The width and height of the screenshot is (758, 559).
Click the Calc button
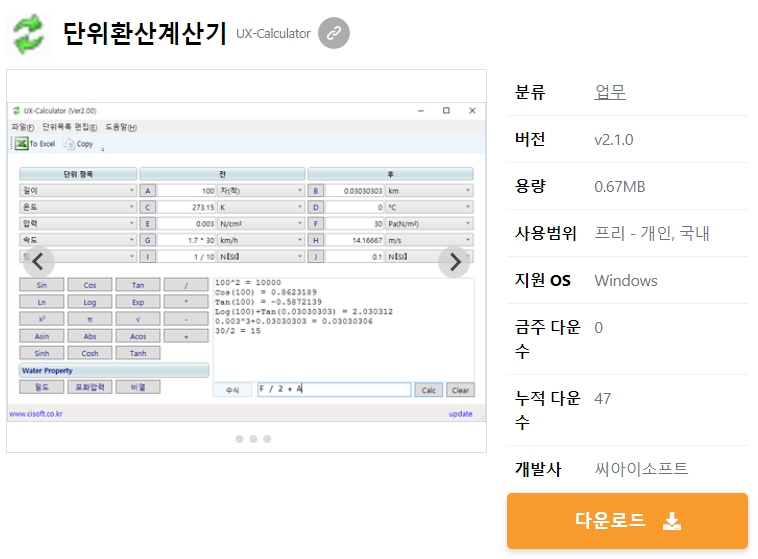coord(428,390)
